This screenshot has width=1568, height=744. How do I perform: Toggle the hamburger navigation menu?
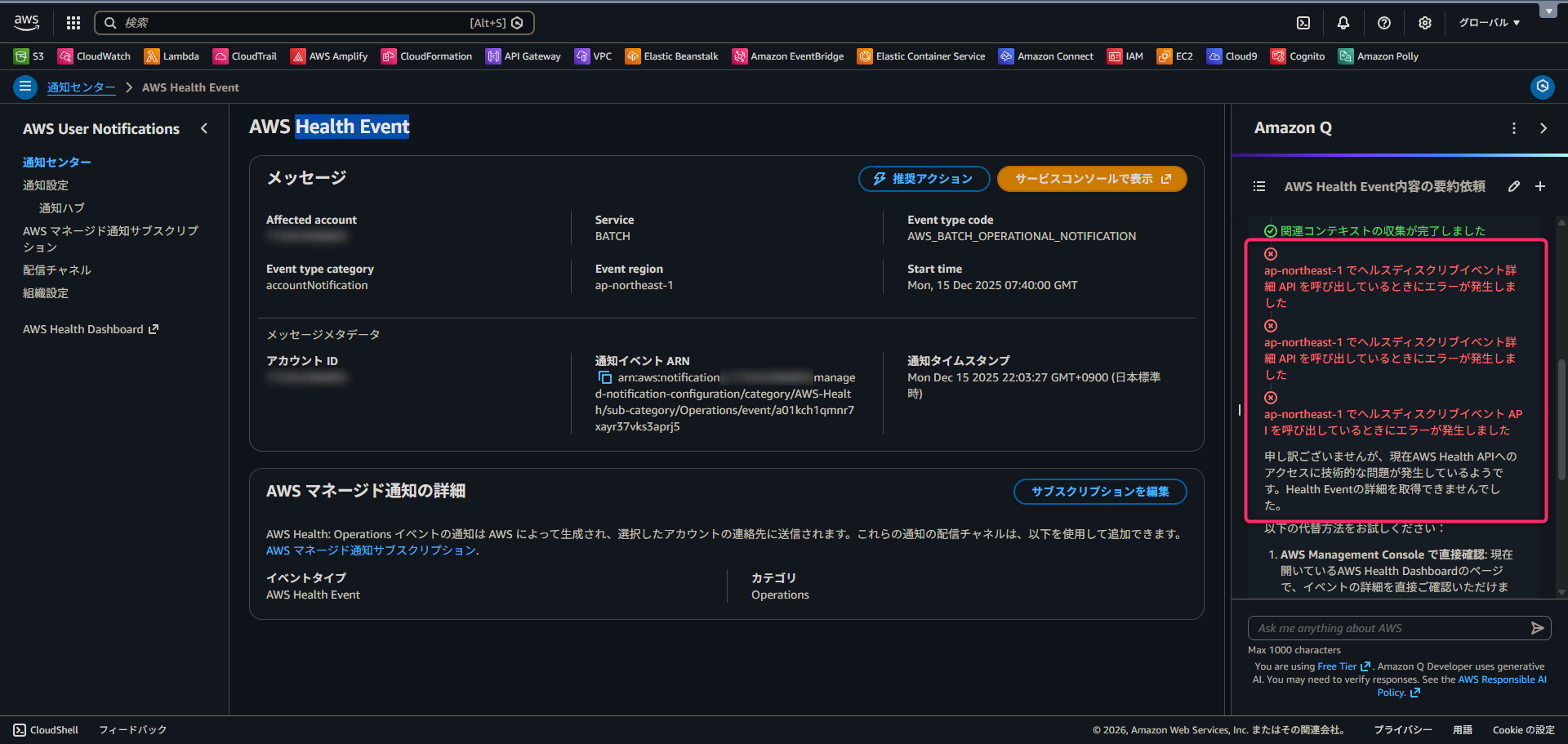(25, 87)
